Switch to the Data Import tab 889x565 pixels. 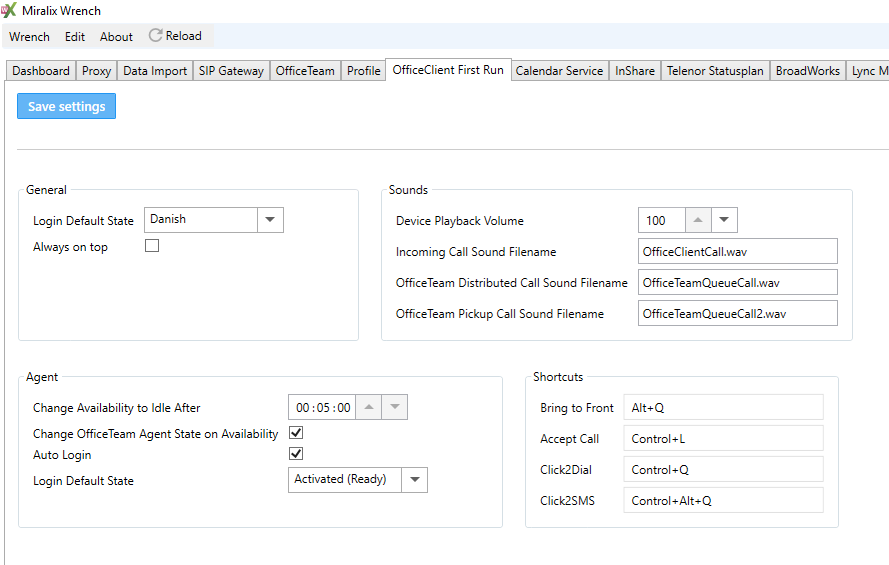click(x=155, y=71)
